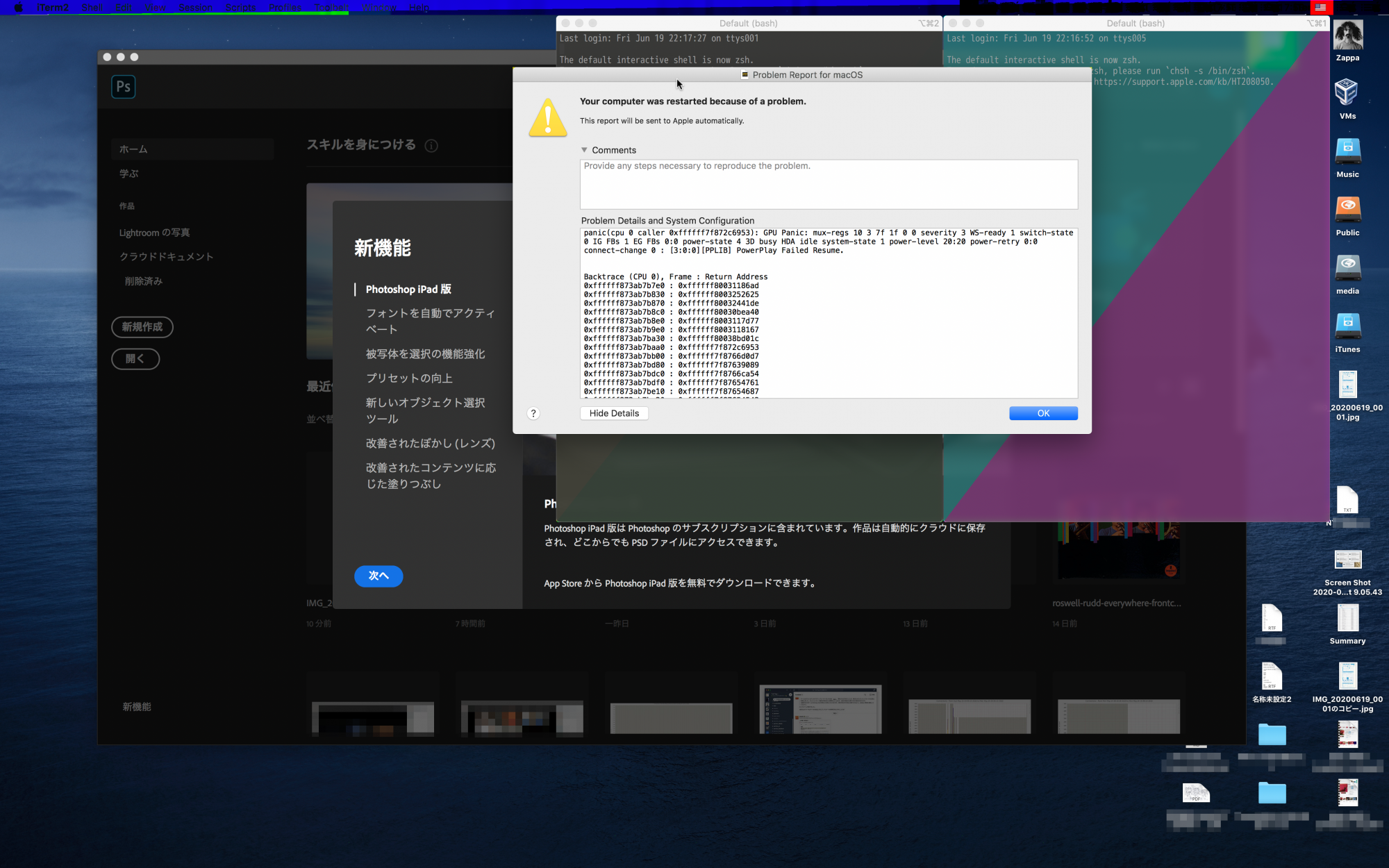Click the Hide Details button

(x=614, y=413)
